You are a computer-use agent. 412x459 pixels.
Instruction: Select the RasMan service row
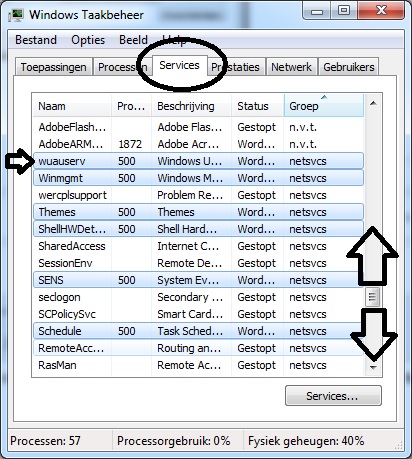tap(198, 365)
